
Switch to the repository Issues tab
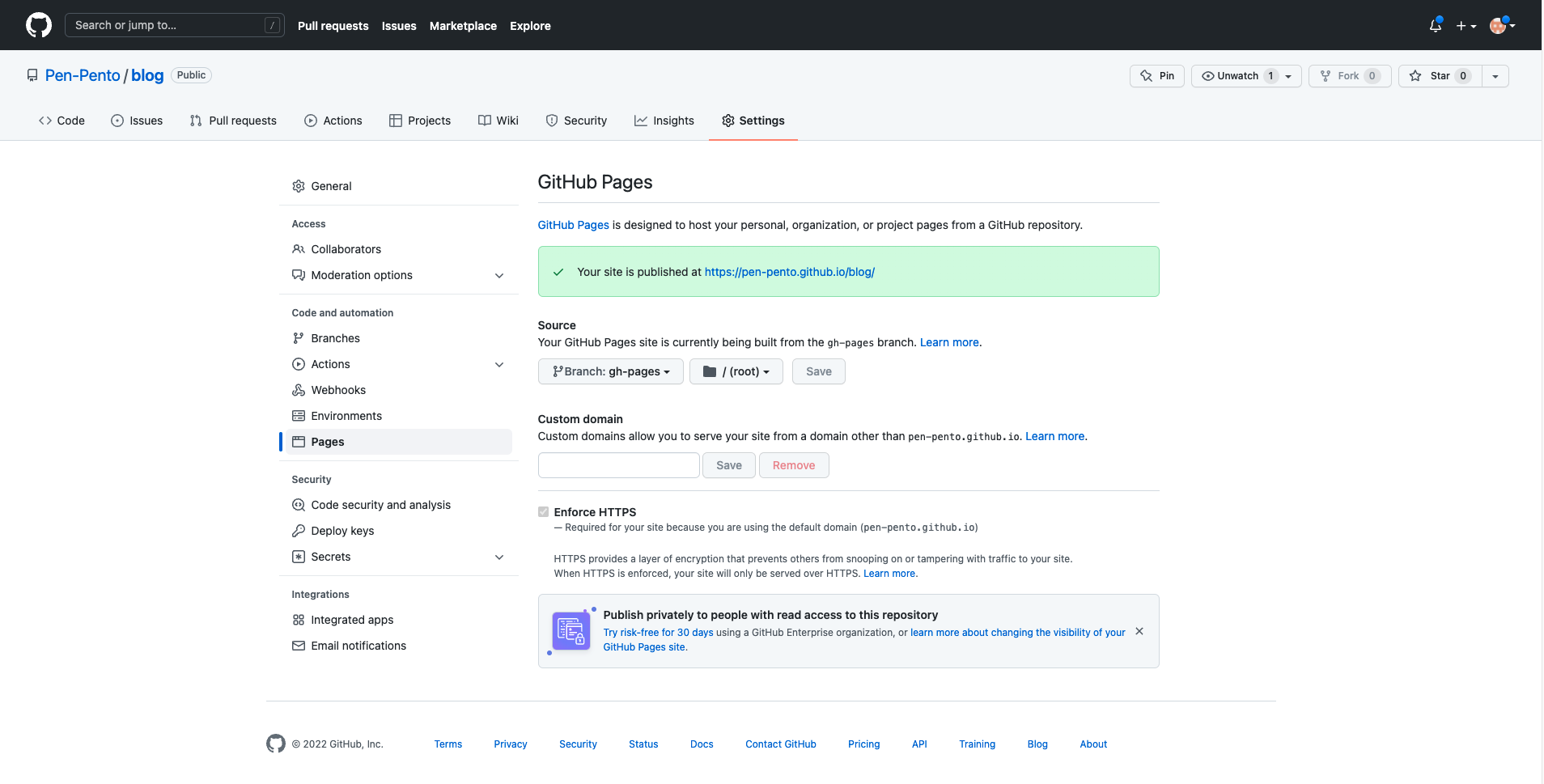137,121
